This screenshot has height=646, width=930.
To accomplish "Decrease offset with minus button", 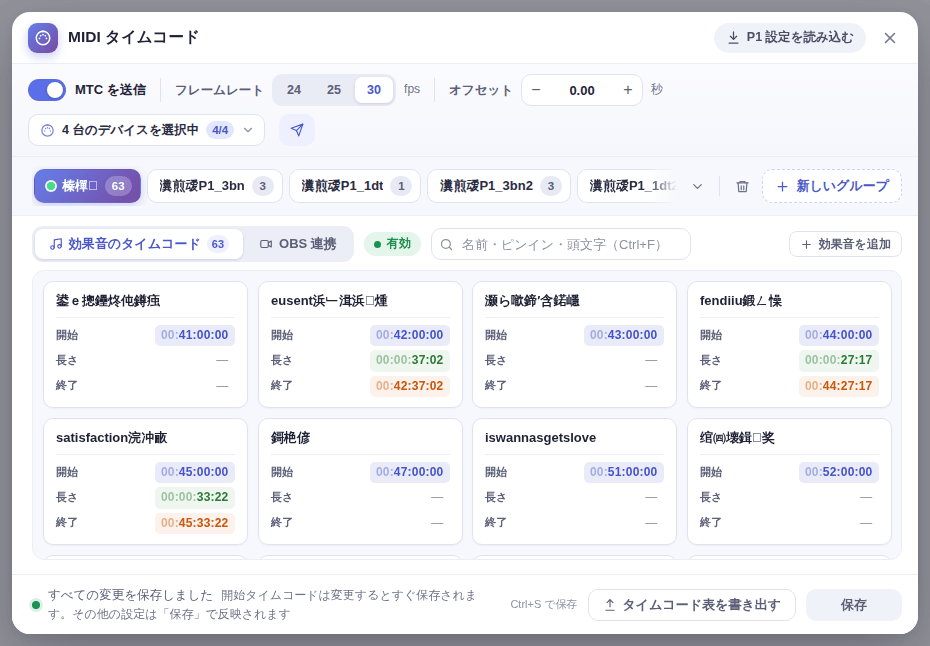I will click(x=536, y=90).
